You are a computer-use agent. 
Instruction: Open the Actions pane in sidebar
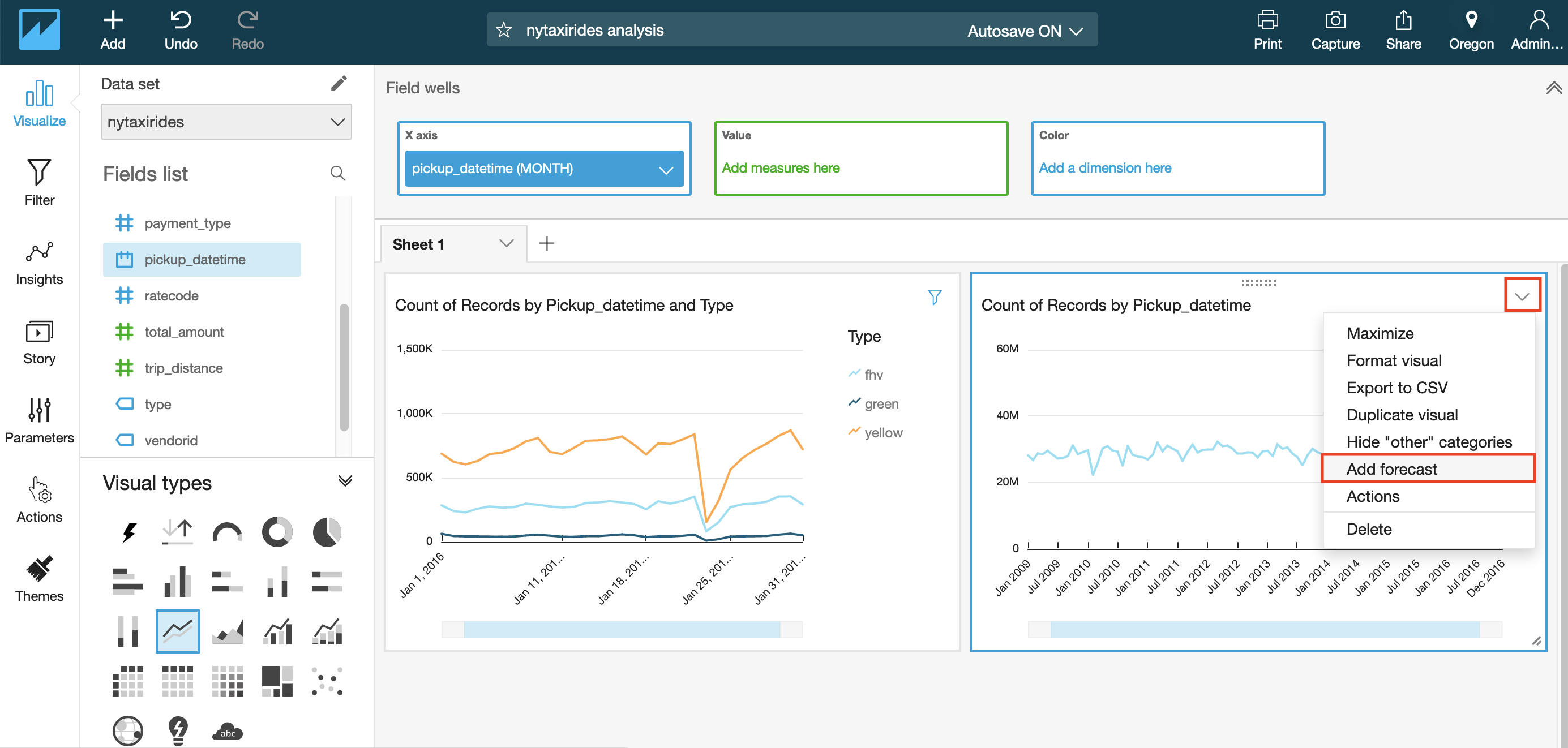(x=40, y=500)
